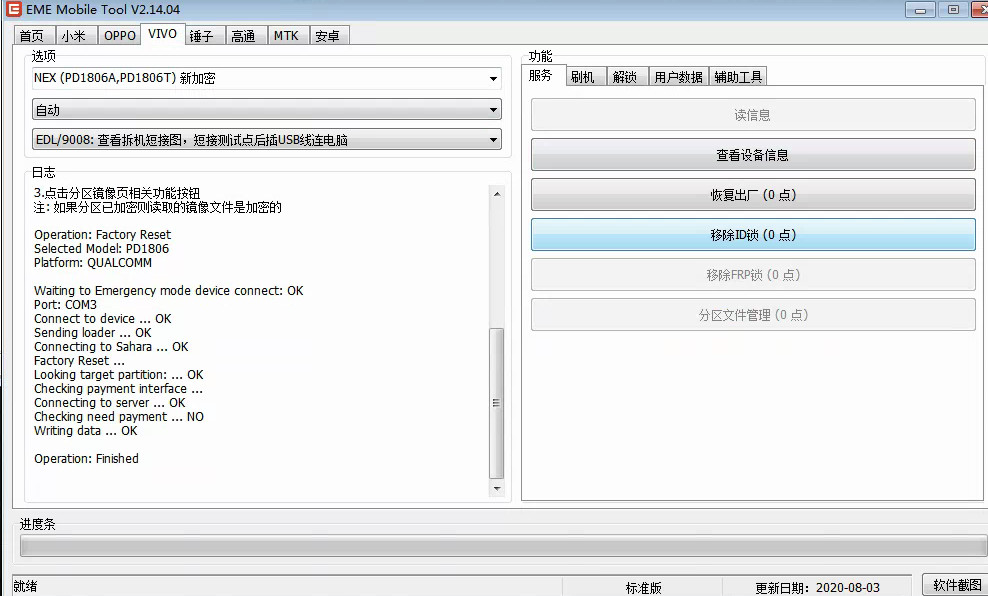Switch to the 小米 tab
This screenshot has height=596, width=988.
click(76, 36)
